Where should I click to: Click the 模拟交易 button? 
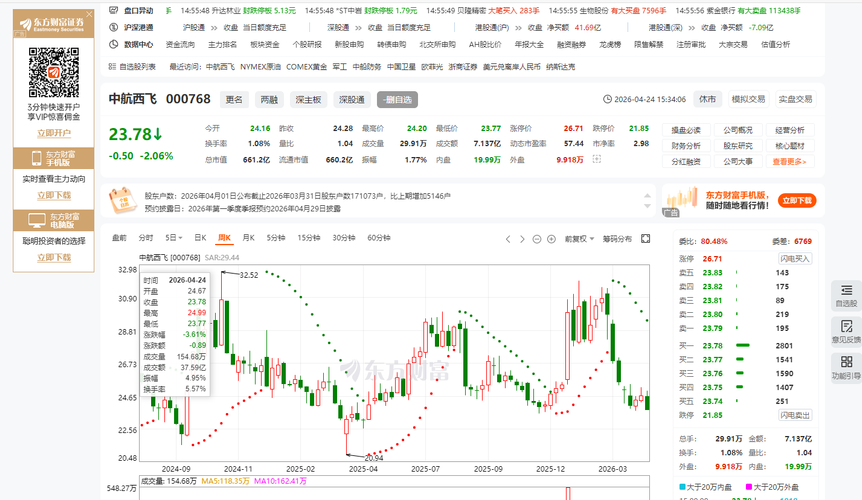tap(748, 99)
